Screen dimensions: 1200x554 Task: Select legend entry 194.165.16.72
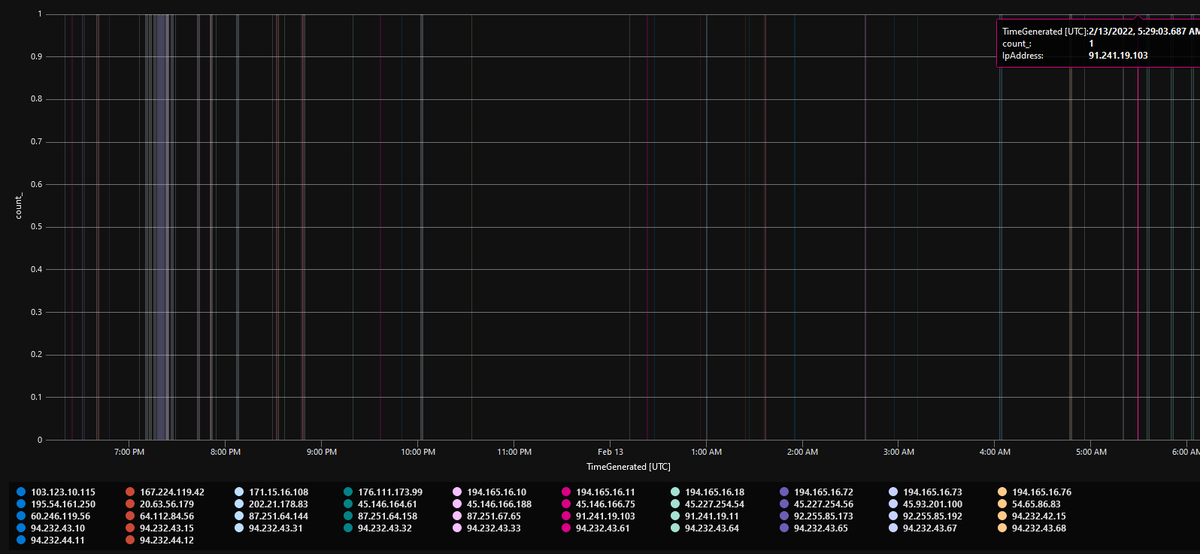pos(816,492)
